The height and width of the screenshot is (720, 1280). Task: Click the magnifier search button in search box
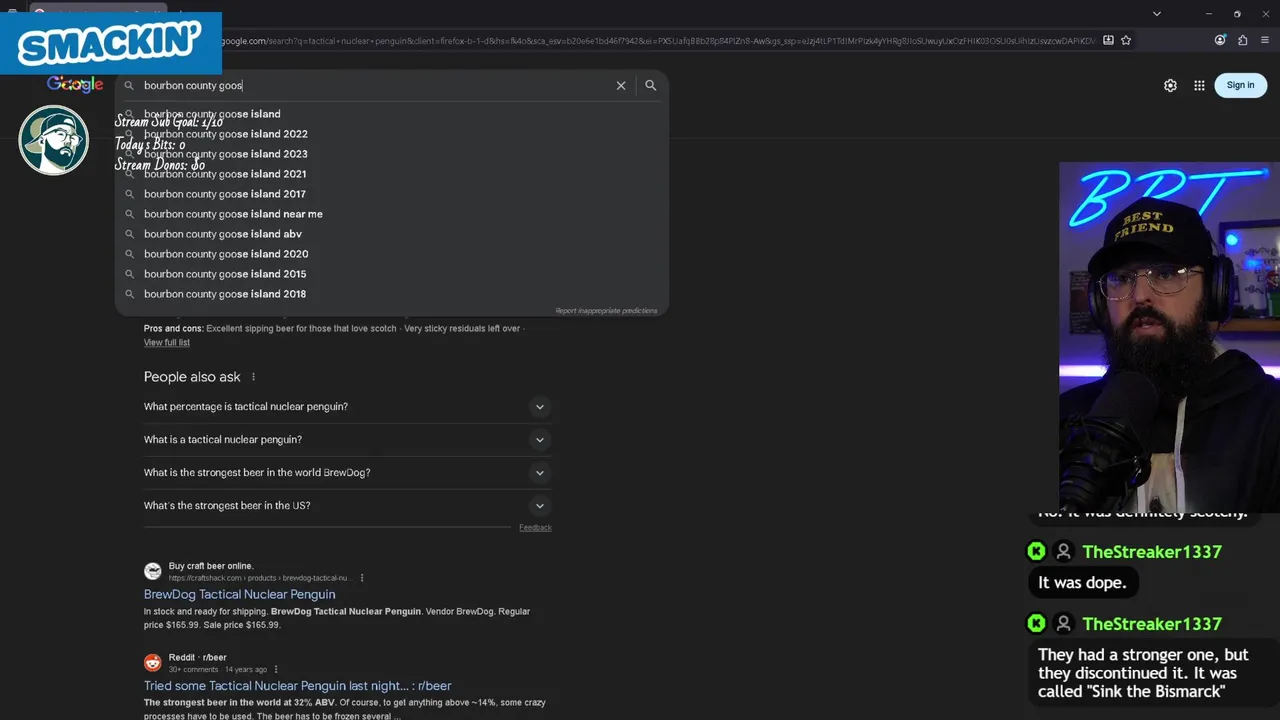pos(651,86)
